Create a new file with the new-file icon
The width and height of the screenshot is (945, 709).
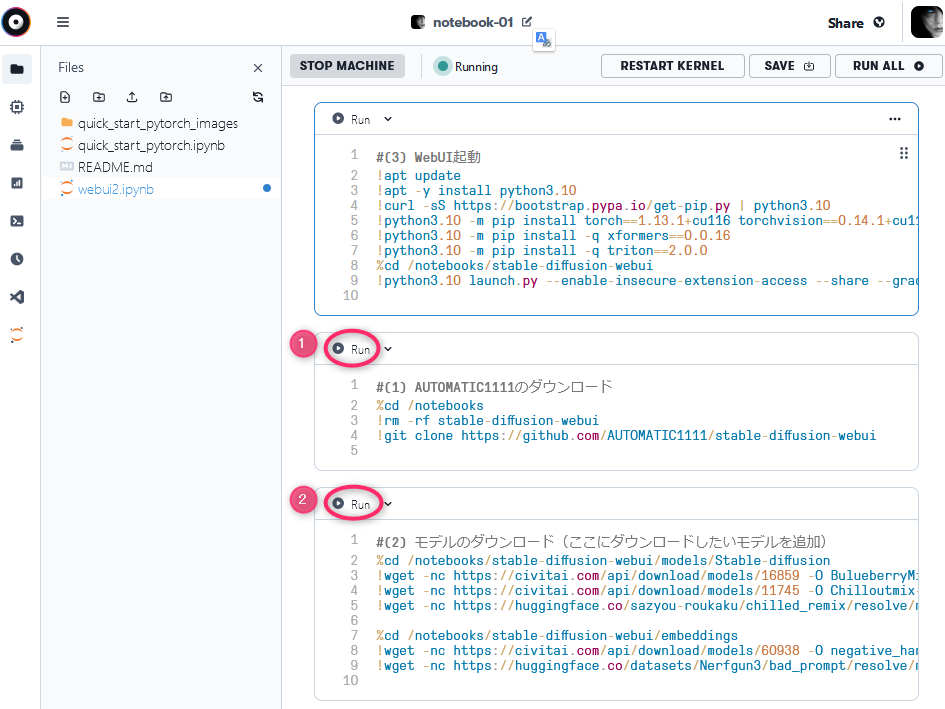[x=64, y=97]
